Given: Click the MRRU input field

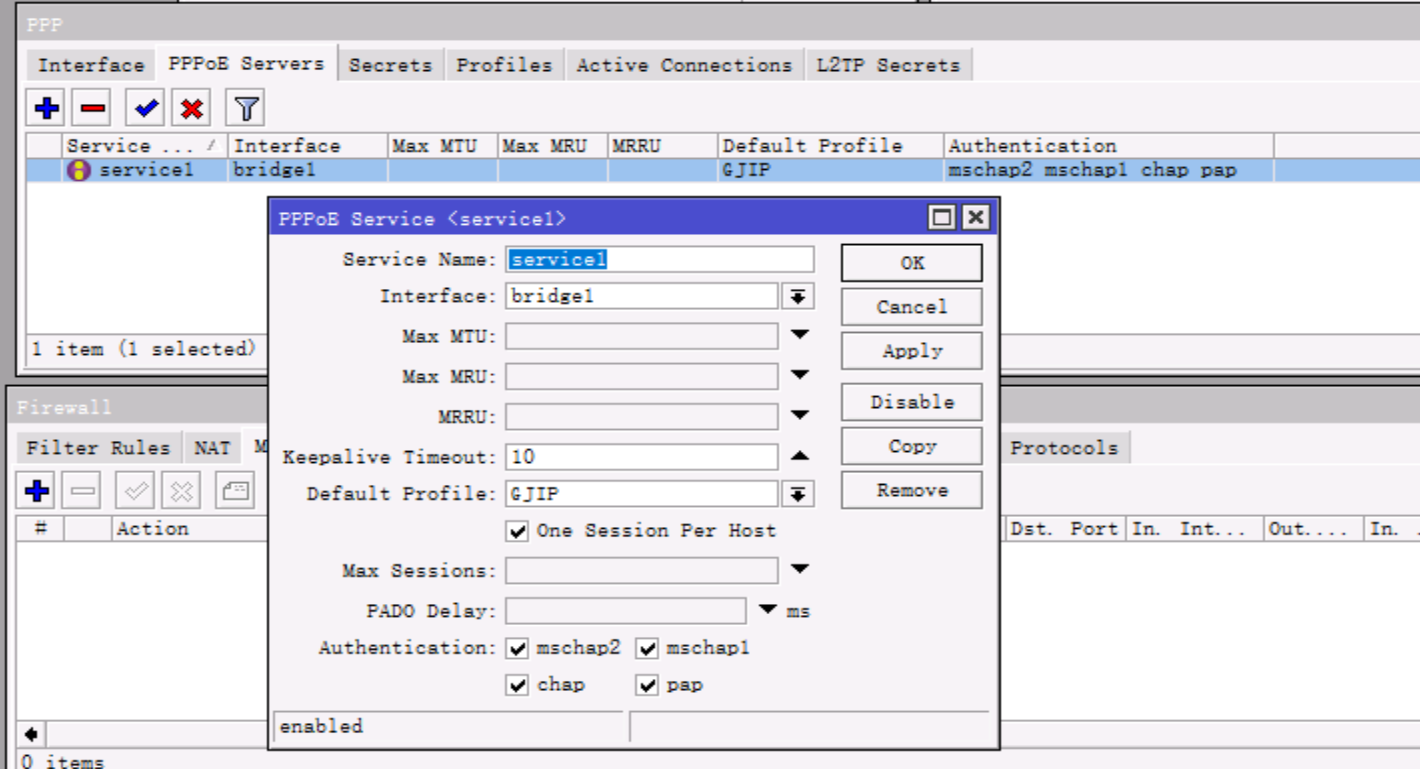Looking at the screenshot, I should 641,417.
